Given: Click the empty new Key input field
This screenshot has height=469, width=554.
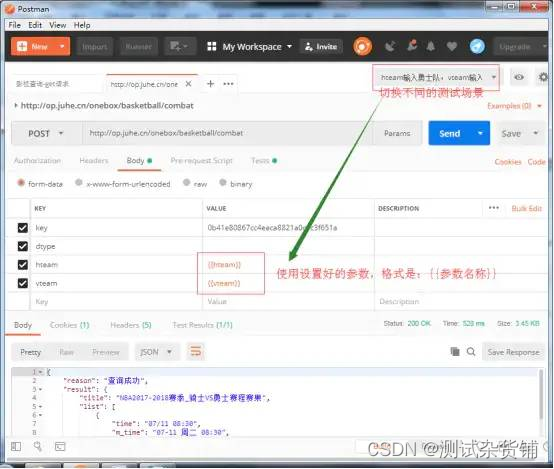Looking at the screenshot, I should 117,301.
